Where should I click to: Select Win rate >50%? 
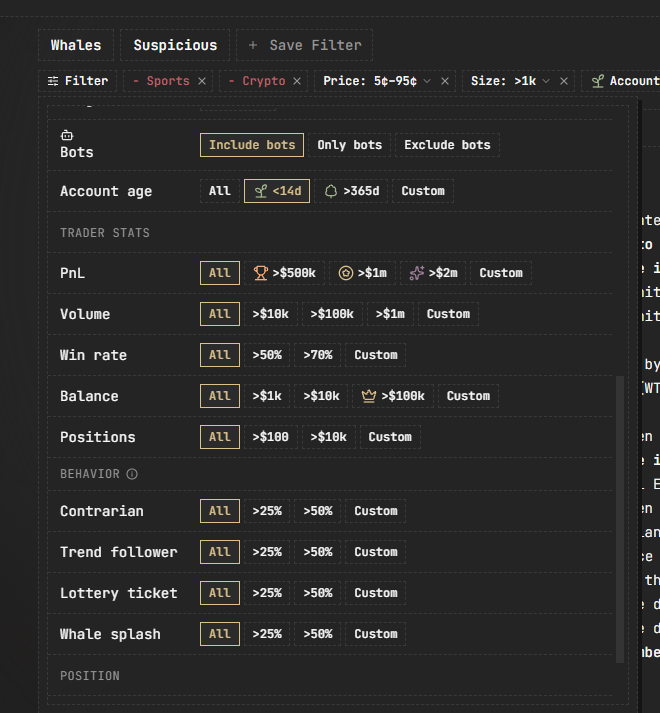(267, 355)
